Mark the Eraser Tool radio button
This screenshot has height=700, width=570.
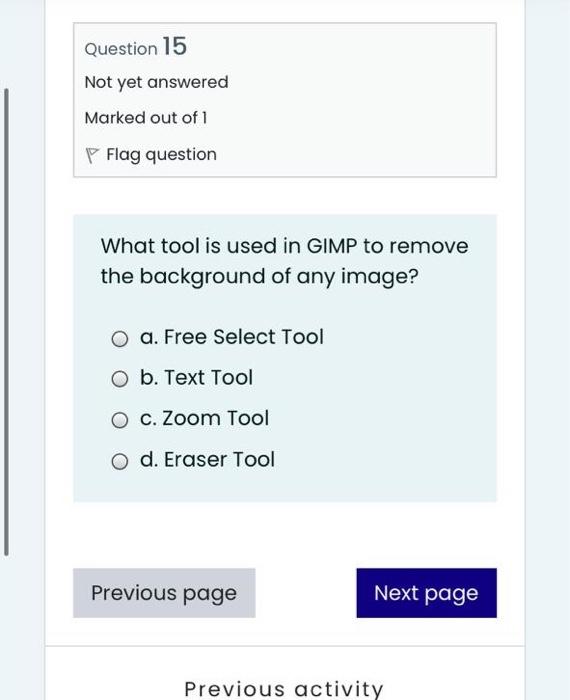[120, 461]
